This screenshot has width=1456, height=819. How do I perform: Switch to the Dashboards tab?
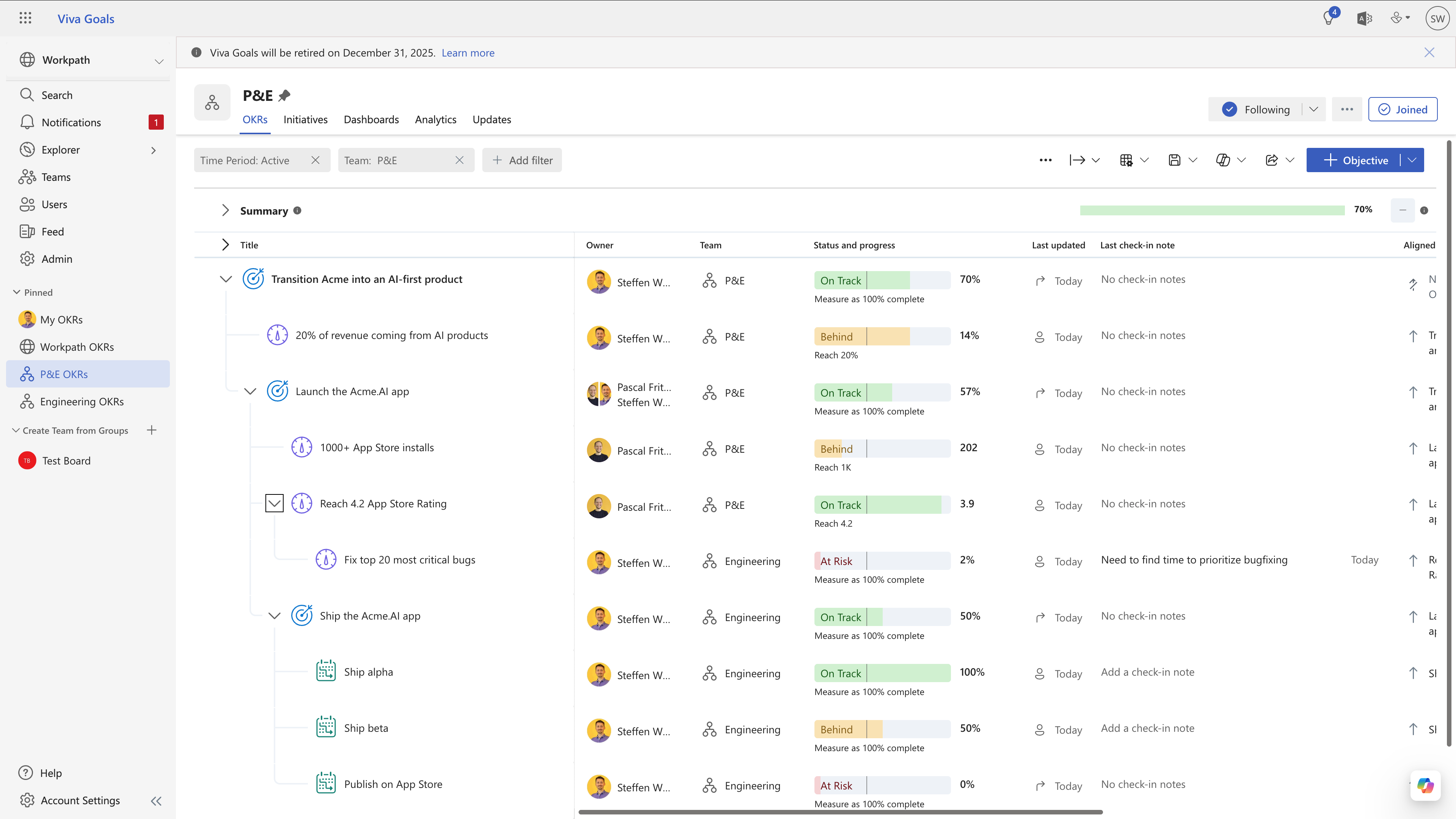click(x=371, y=119)
